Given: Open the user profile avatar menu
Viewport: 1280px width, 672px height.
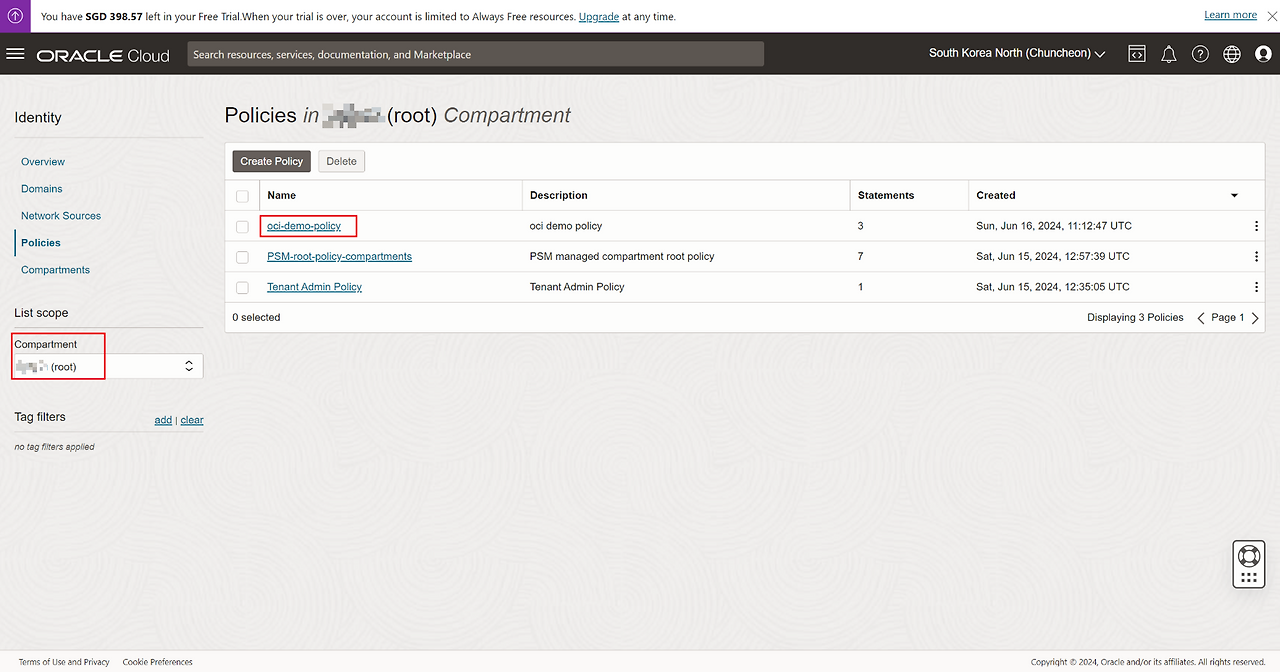Looking at the screenshot, I should point(1263,54).
